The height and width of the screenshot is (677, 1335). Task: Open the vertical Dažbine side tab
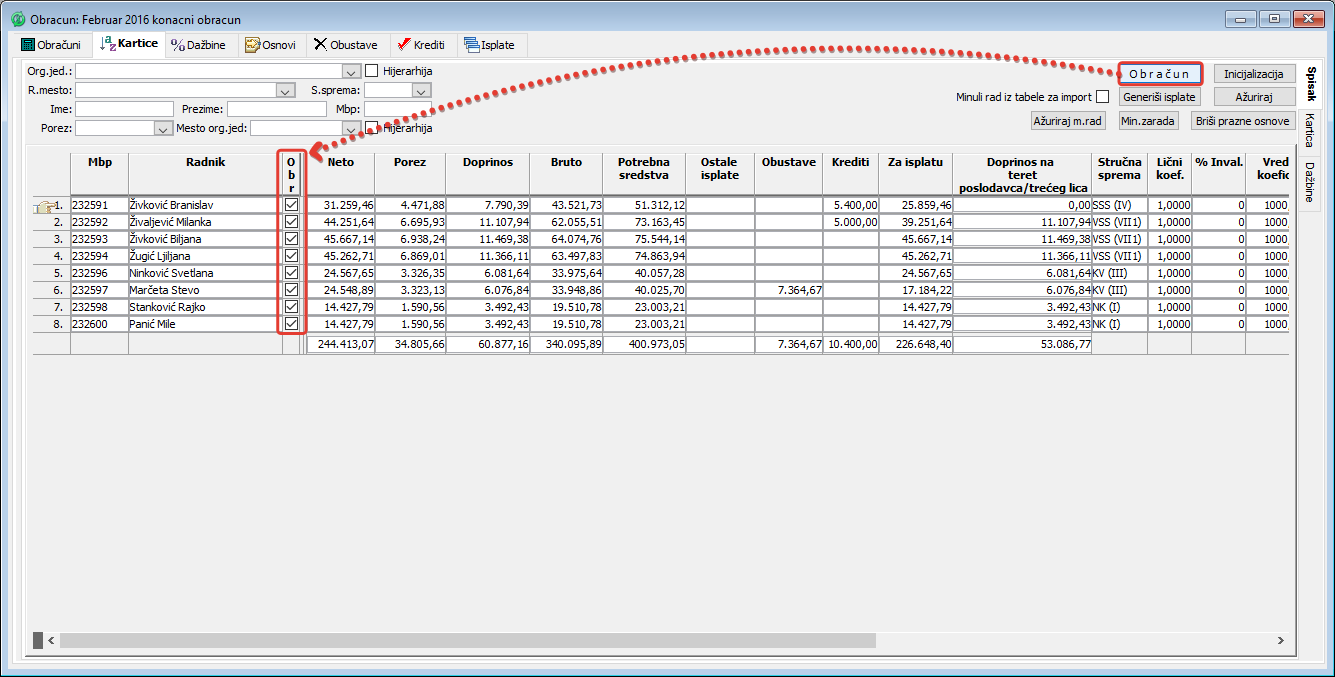click(x=1308, y=181)
